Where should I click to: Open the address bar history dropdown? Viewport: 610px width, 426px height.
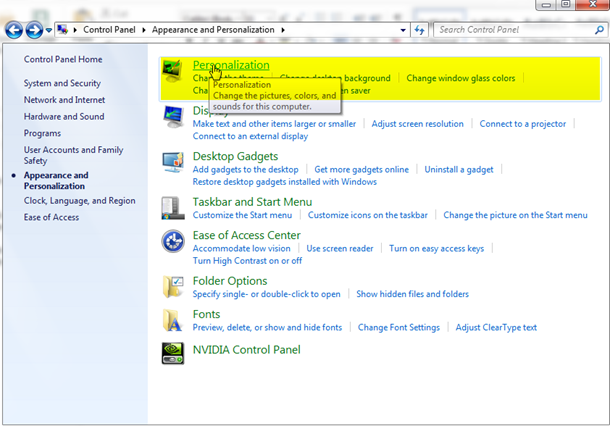click(x=403, y=30)
